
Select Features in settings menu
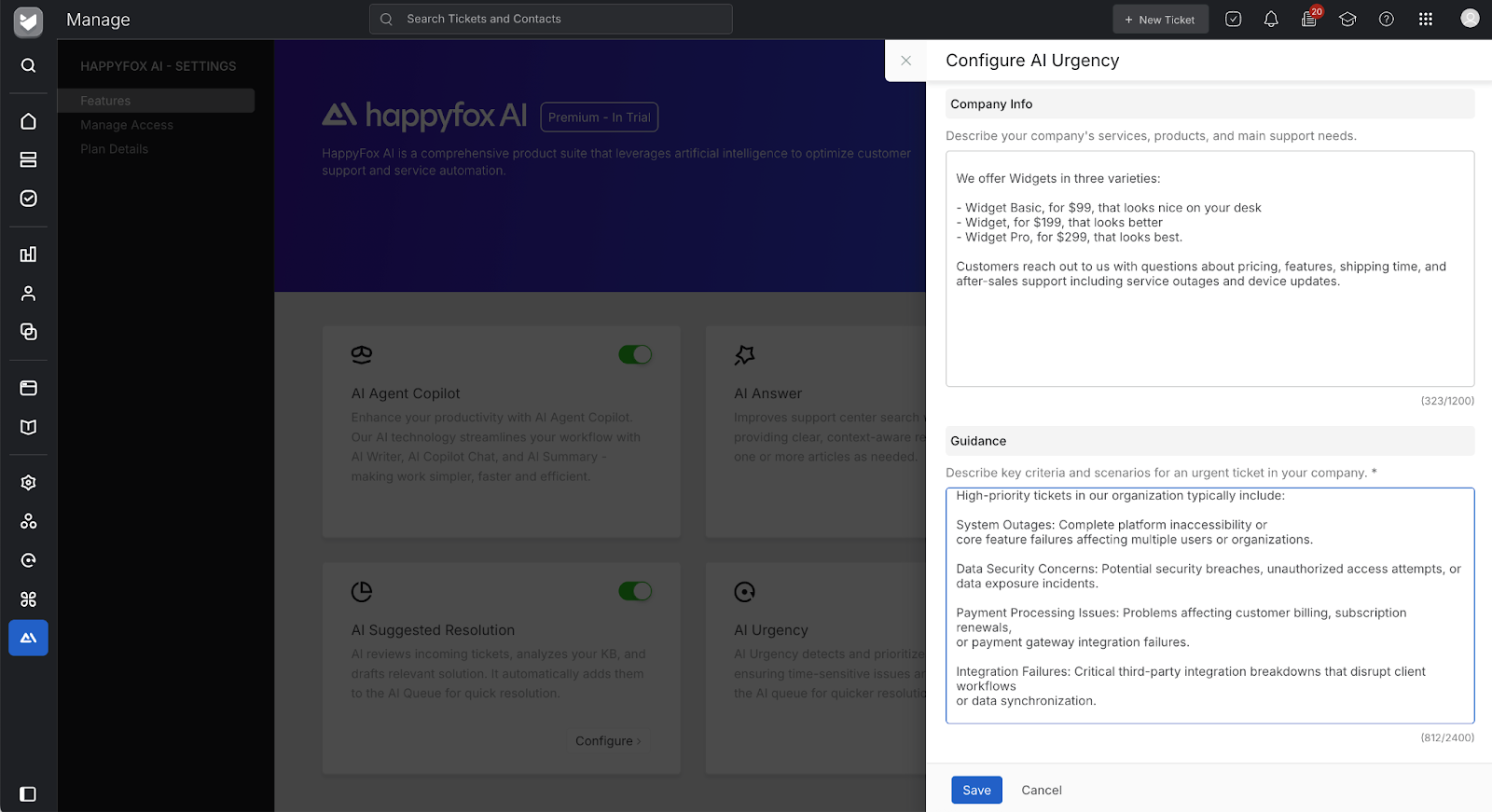click(x=105, y=101)
